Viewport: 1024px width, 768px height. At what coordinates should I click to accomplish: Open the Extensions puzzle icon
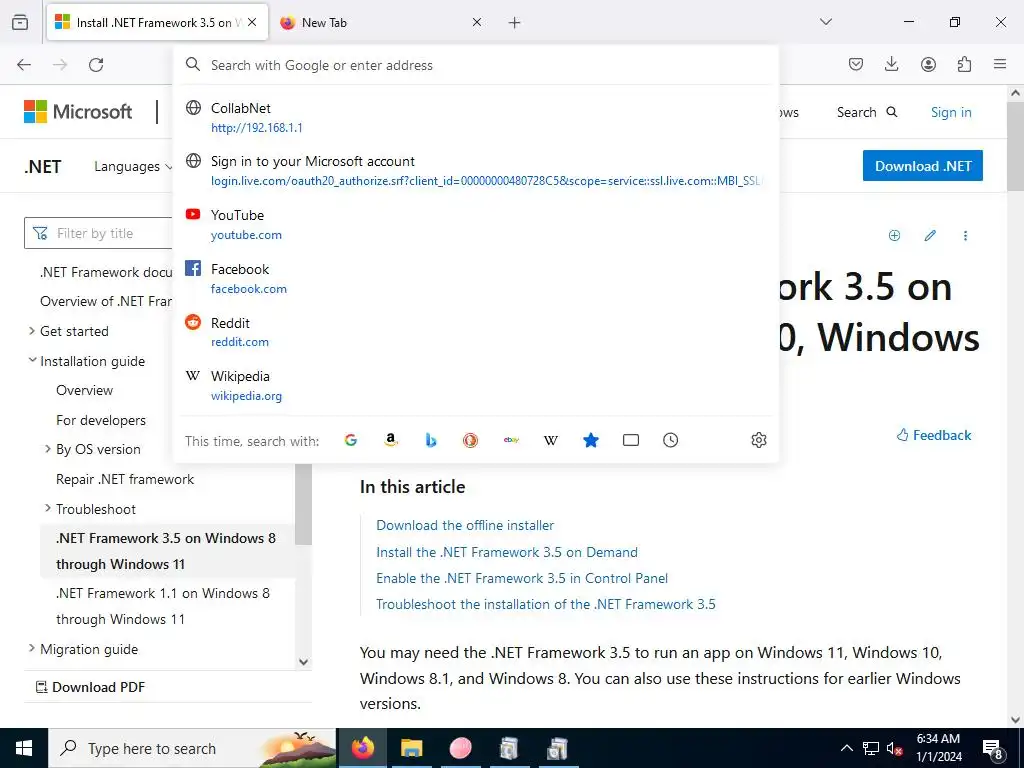tap(964, 64)
